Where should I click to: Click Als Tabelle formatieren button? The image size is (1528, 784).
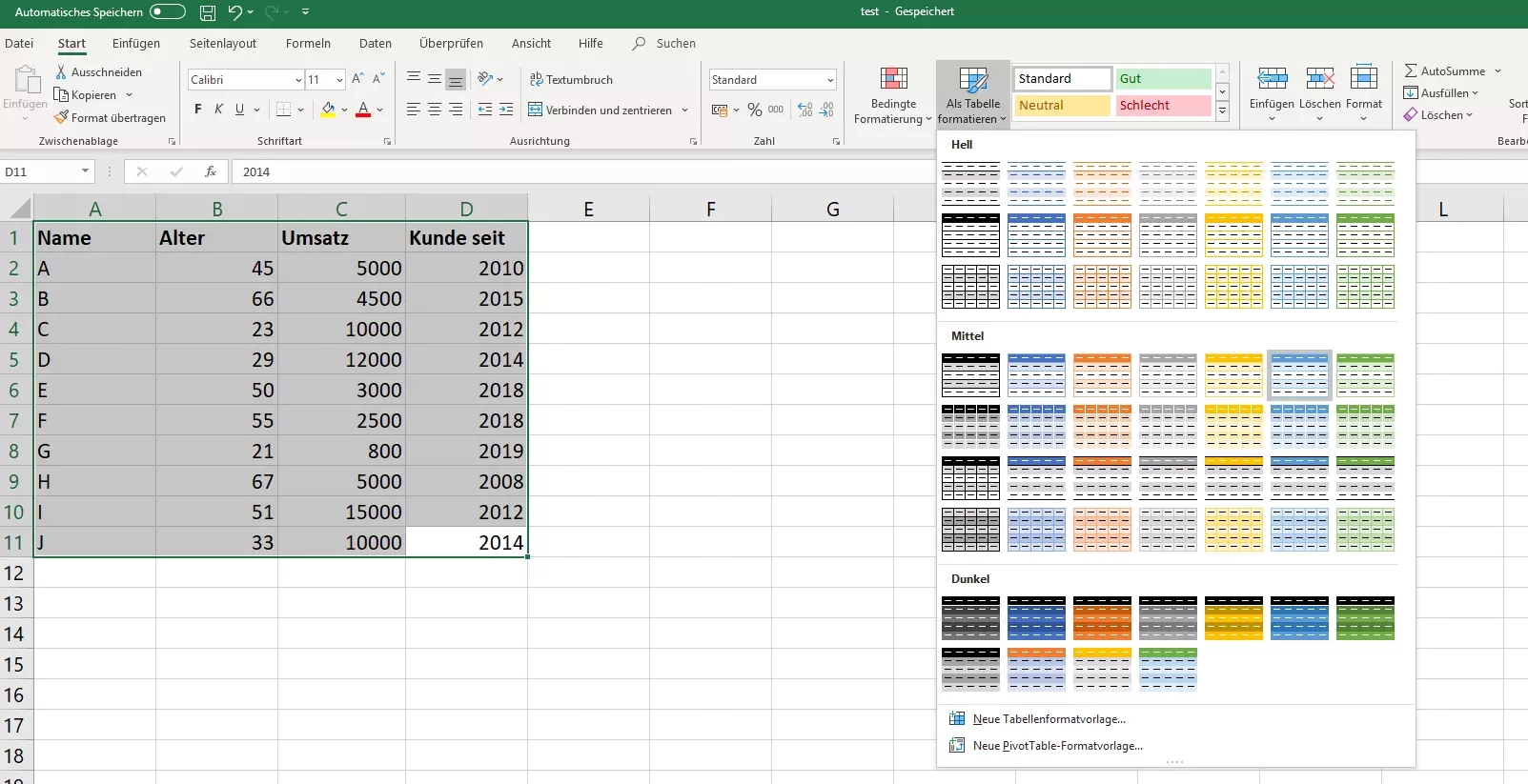972,95
